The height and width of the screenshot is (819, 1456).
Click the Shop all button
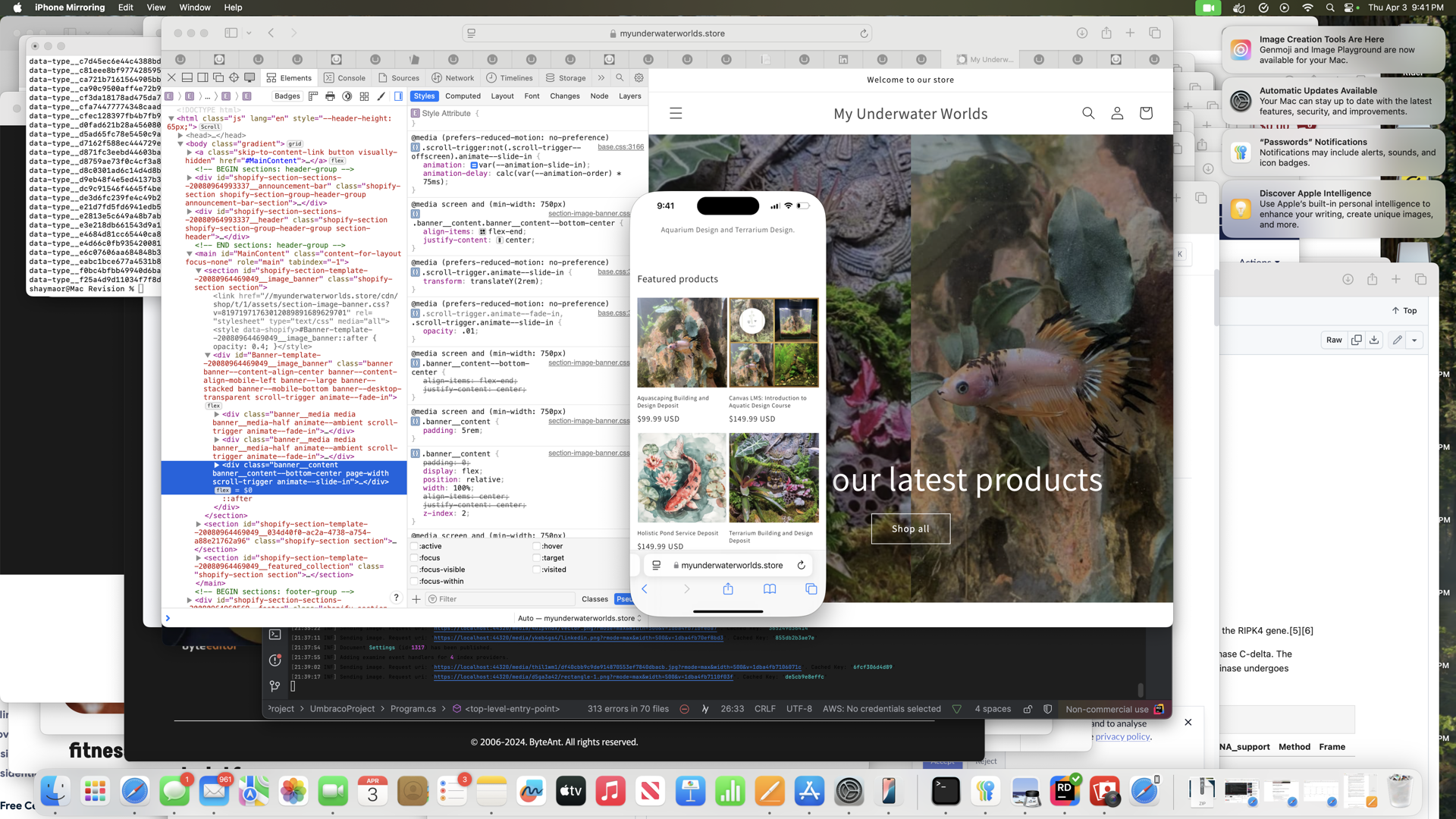(x=910, y=529)
